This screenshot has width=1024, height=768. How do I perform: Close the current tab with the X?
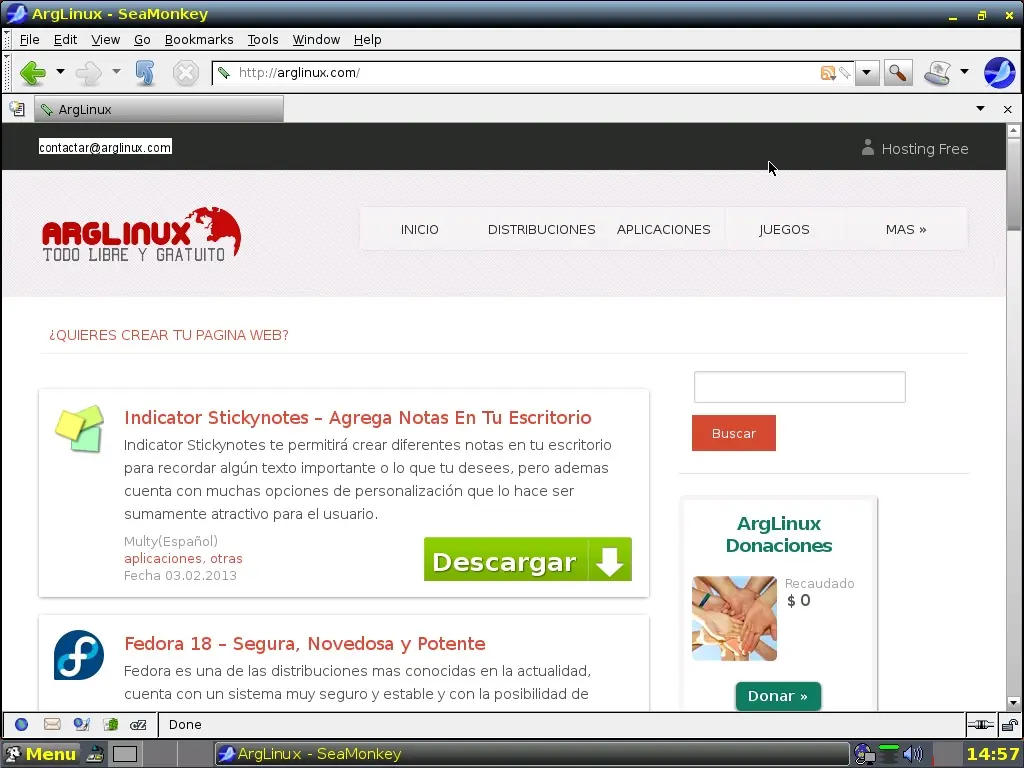click(x=1008, y=109)
